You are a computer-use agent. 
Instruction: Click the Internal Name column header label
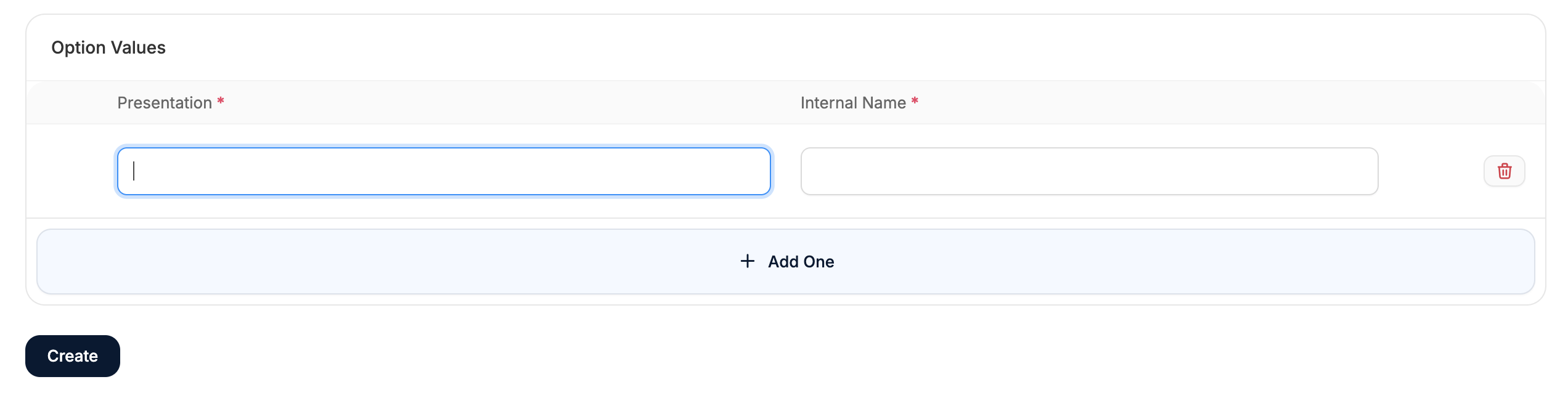[853, 103]
